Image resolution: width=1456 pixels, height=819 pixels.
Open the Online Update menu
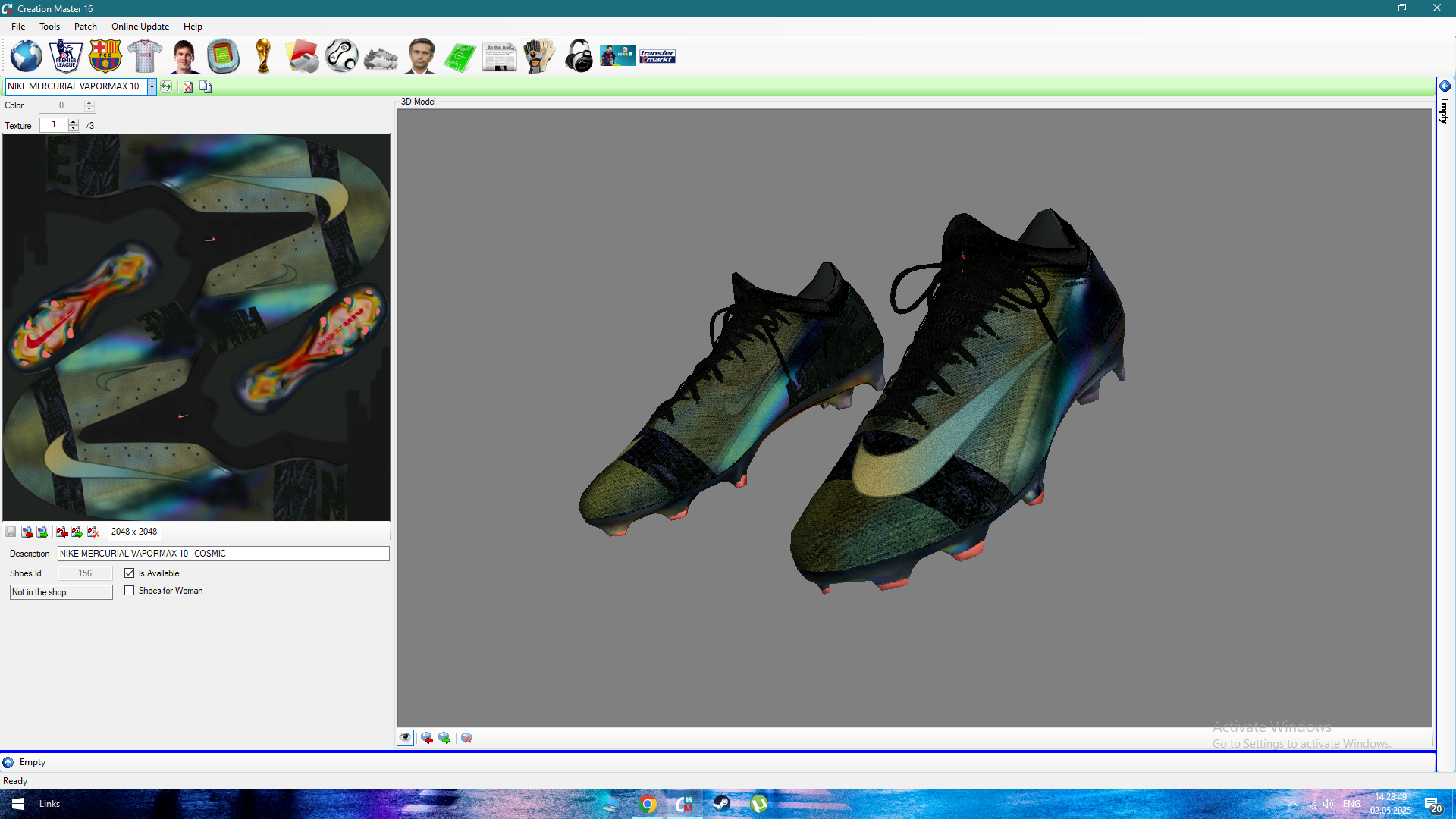coord(140,27)
